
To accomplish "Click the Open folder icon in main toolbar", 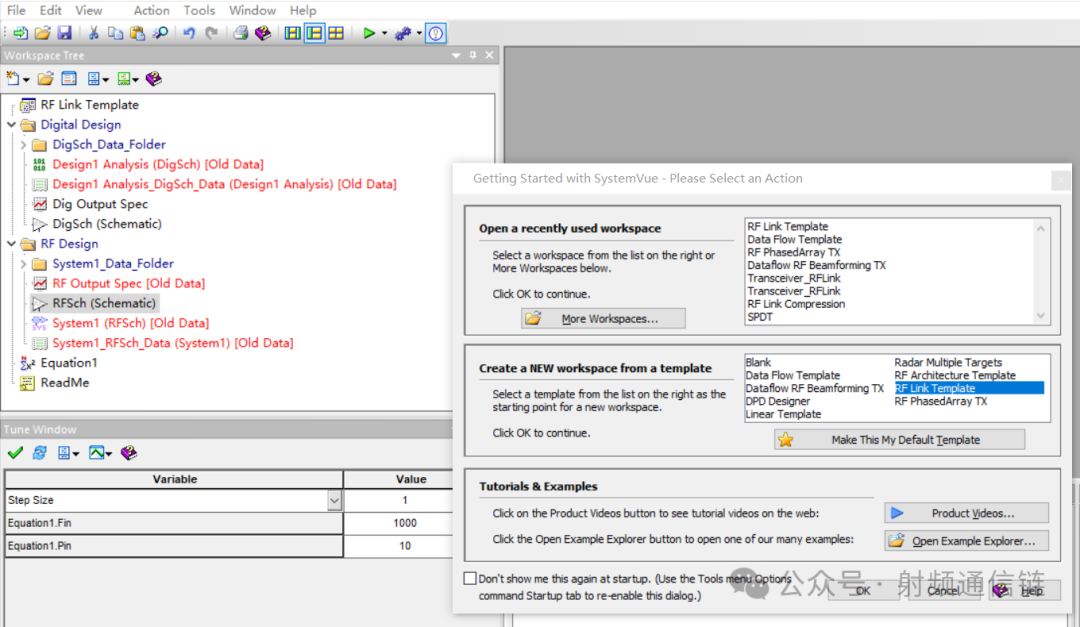I will pos(42,33).
